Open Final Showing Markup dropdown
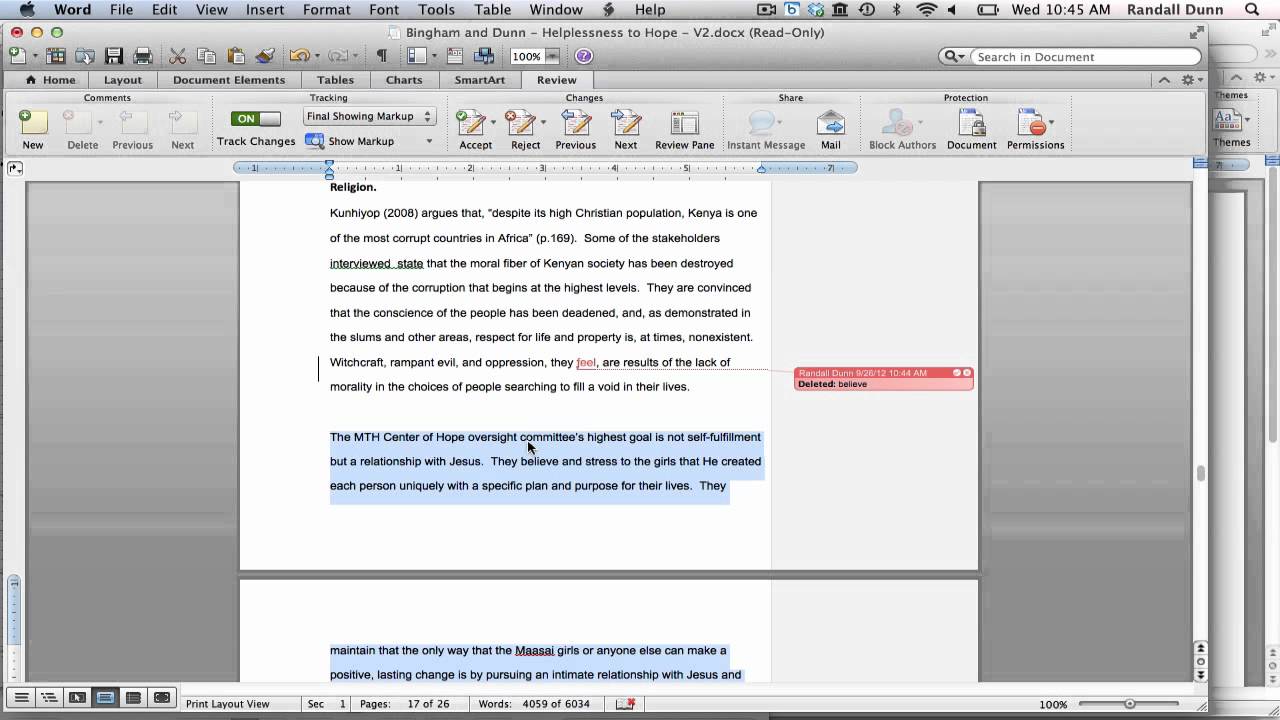This screenshot has width=1280, height=720. tap(369, 116)
